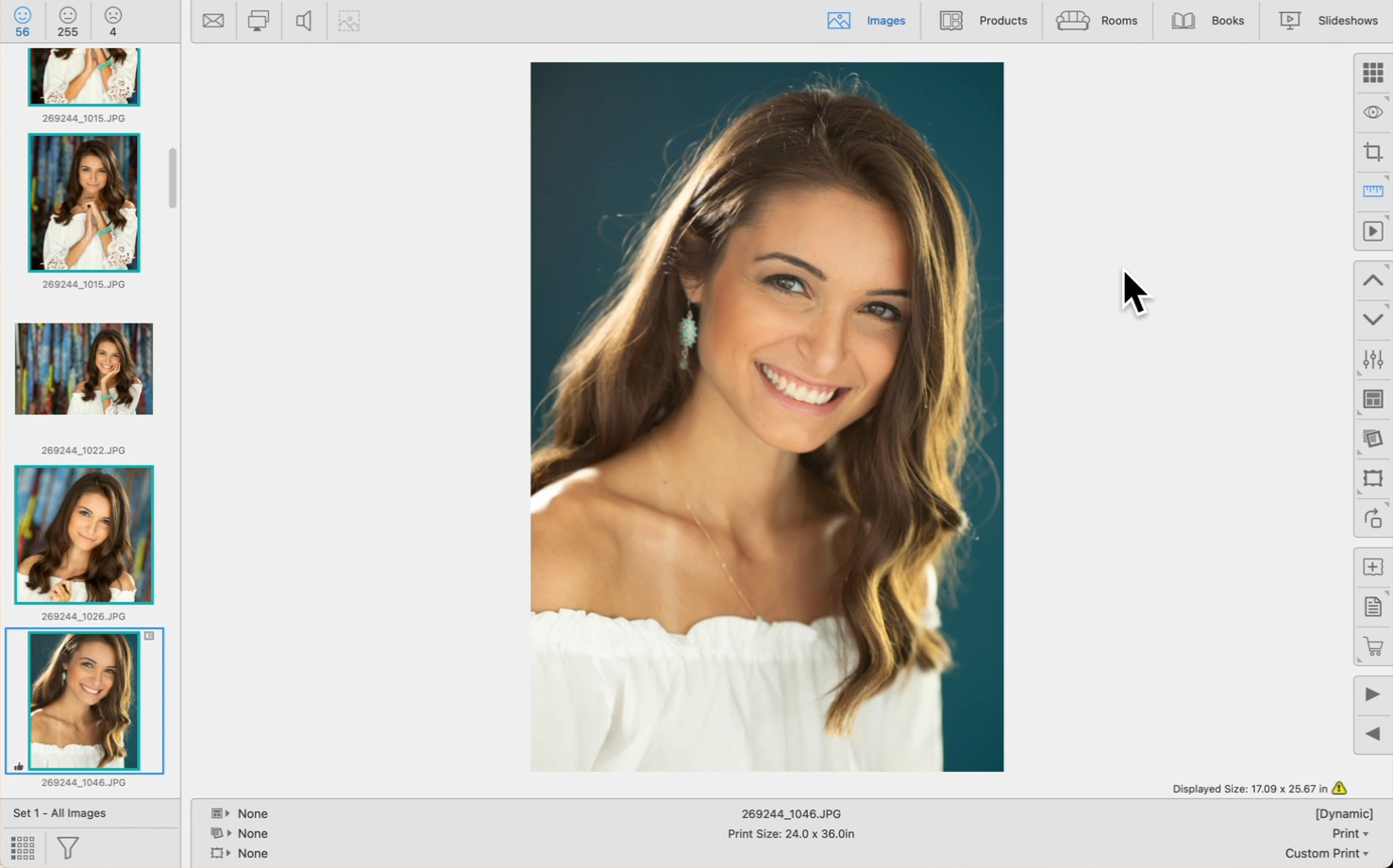Open the Custom Print dropdown
Image resolution: width=1393 pixels, height=868 pixels.
tap(1326, 854)
